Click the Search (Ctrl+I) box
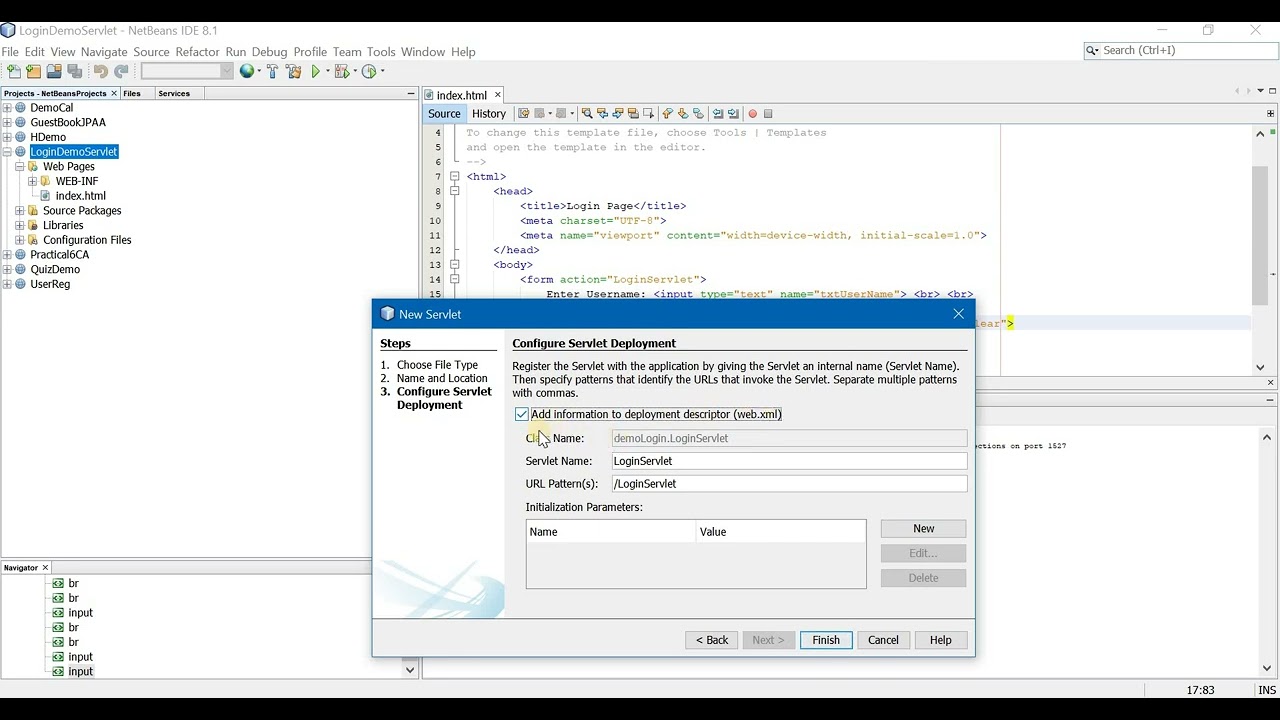Screen dimensions: 1280x720 coord(1181,50)
